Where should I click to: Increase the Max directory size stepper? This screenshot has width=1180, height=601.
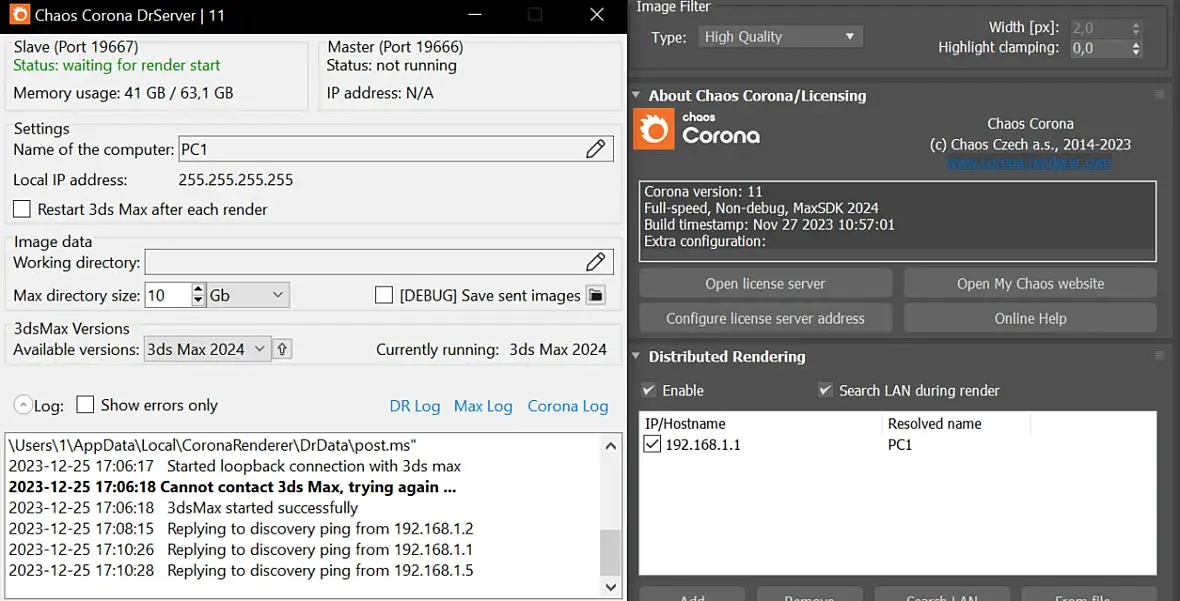[198, 289]
